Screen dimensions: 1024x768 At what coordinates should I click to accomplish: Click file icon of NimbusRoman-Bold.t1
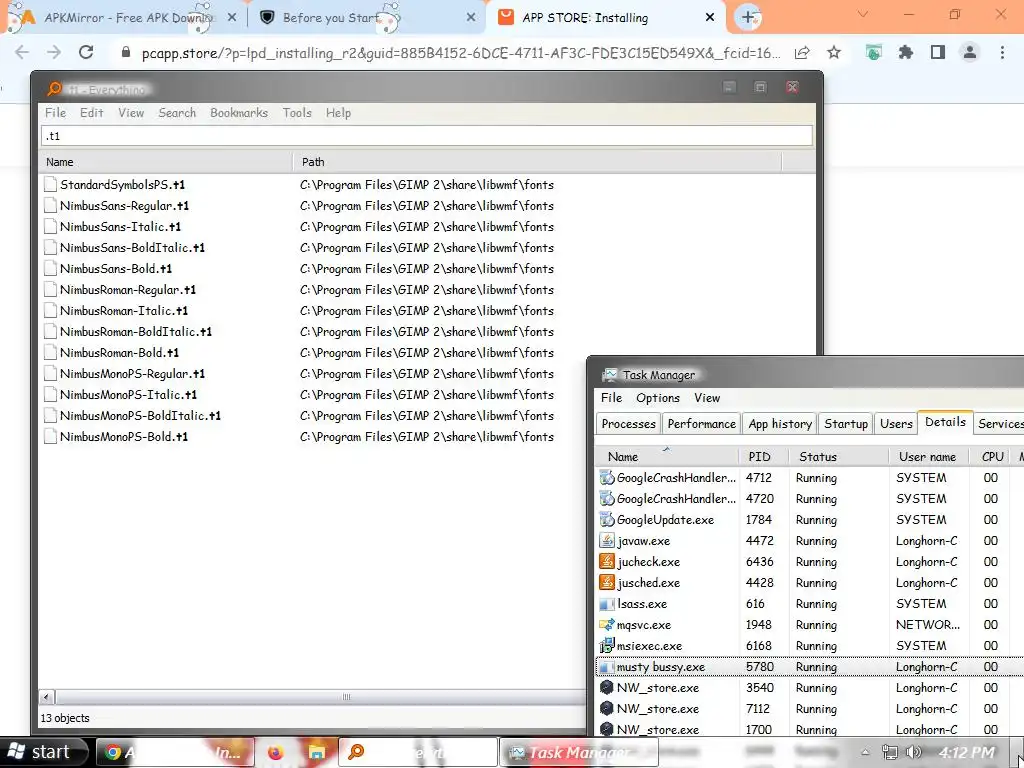(x=50, y=353)
